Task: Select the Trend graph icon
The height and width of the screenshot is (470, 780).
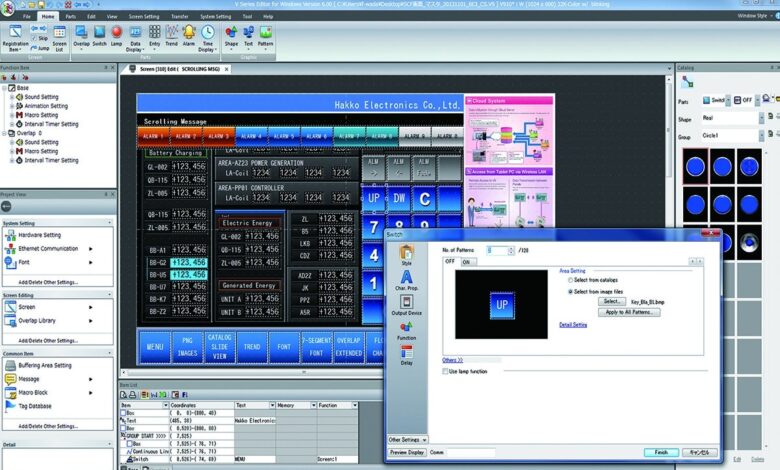Action: pyautogui.click(x=172, y=36)
